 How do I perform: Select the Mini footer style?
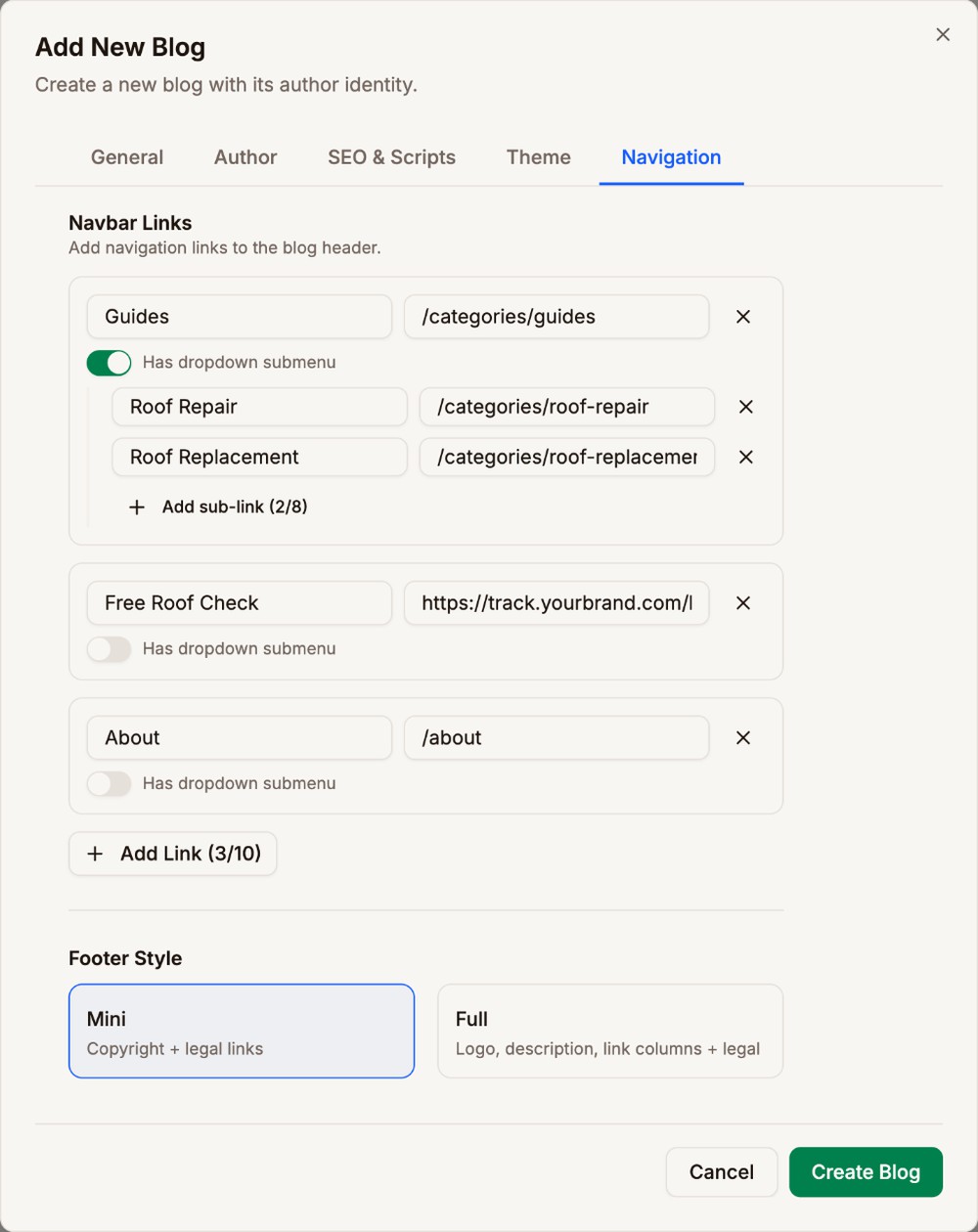click(x=242, y=1031)
